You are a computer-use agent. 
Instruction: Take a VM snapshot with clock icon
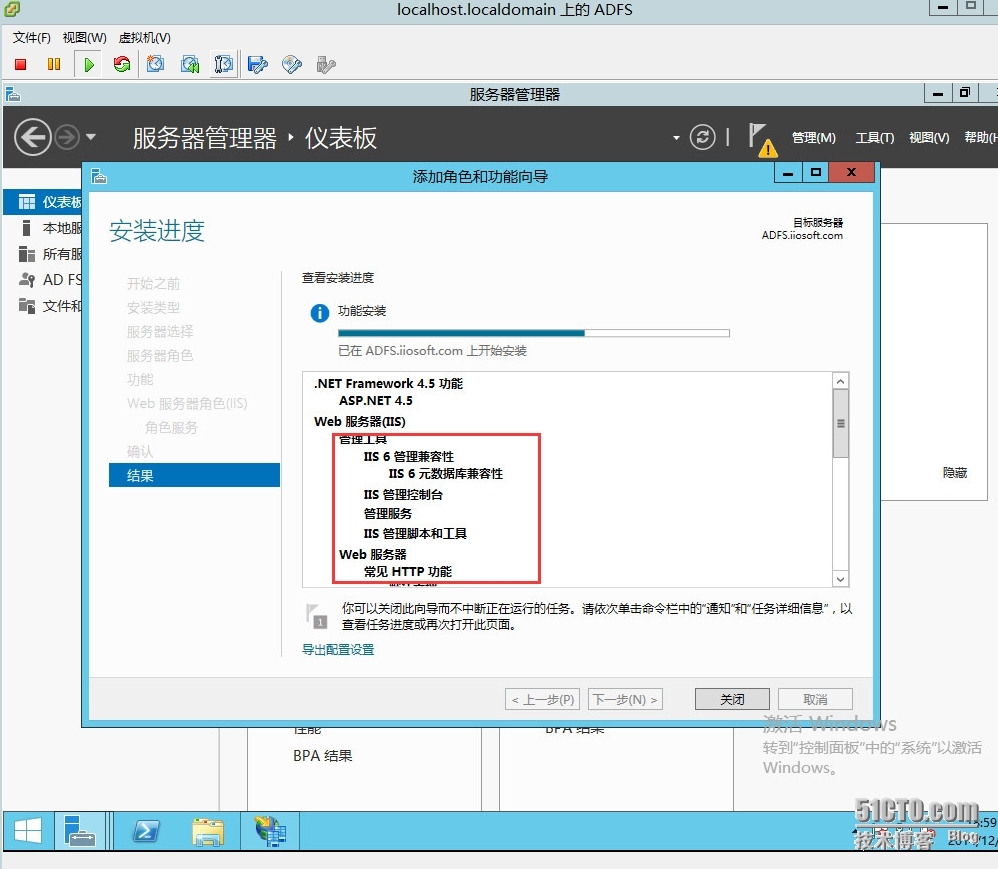tap(155, 64)
